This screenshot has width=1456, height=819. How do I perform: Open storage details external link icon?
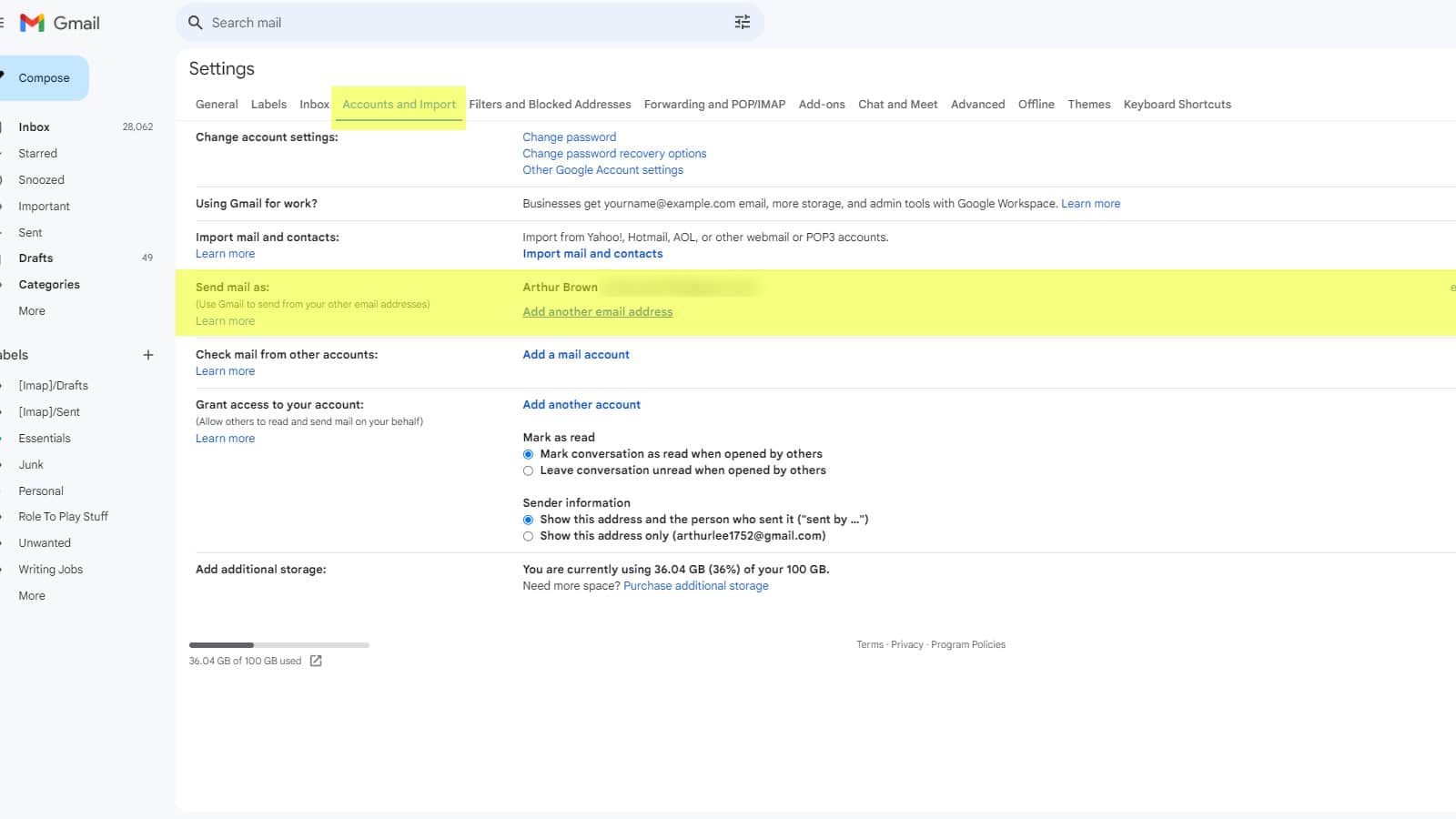pyautogui.click(x=316, y=661)
